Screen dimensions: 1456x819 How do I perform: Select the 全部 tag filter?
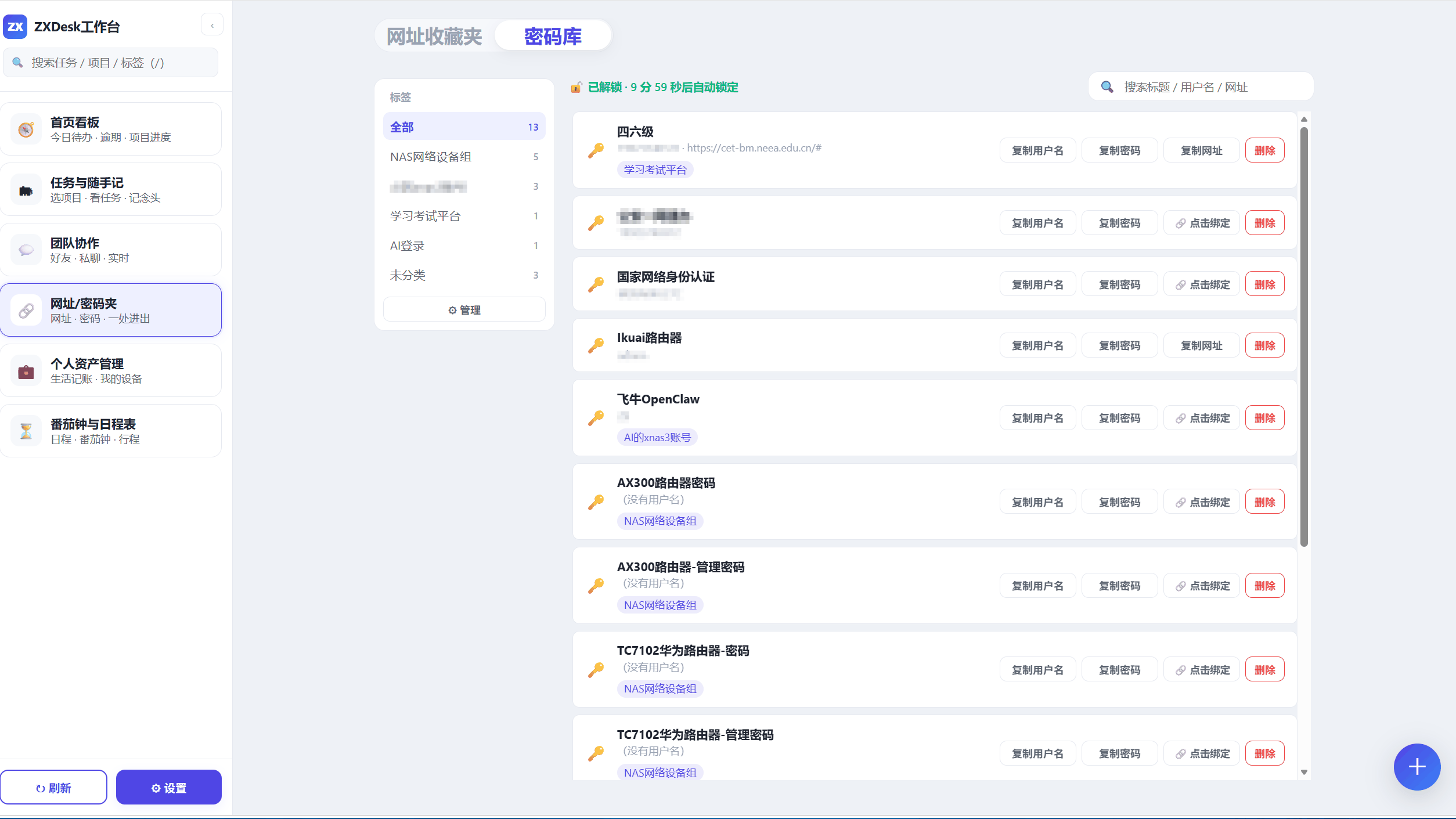tap(464, 127)
